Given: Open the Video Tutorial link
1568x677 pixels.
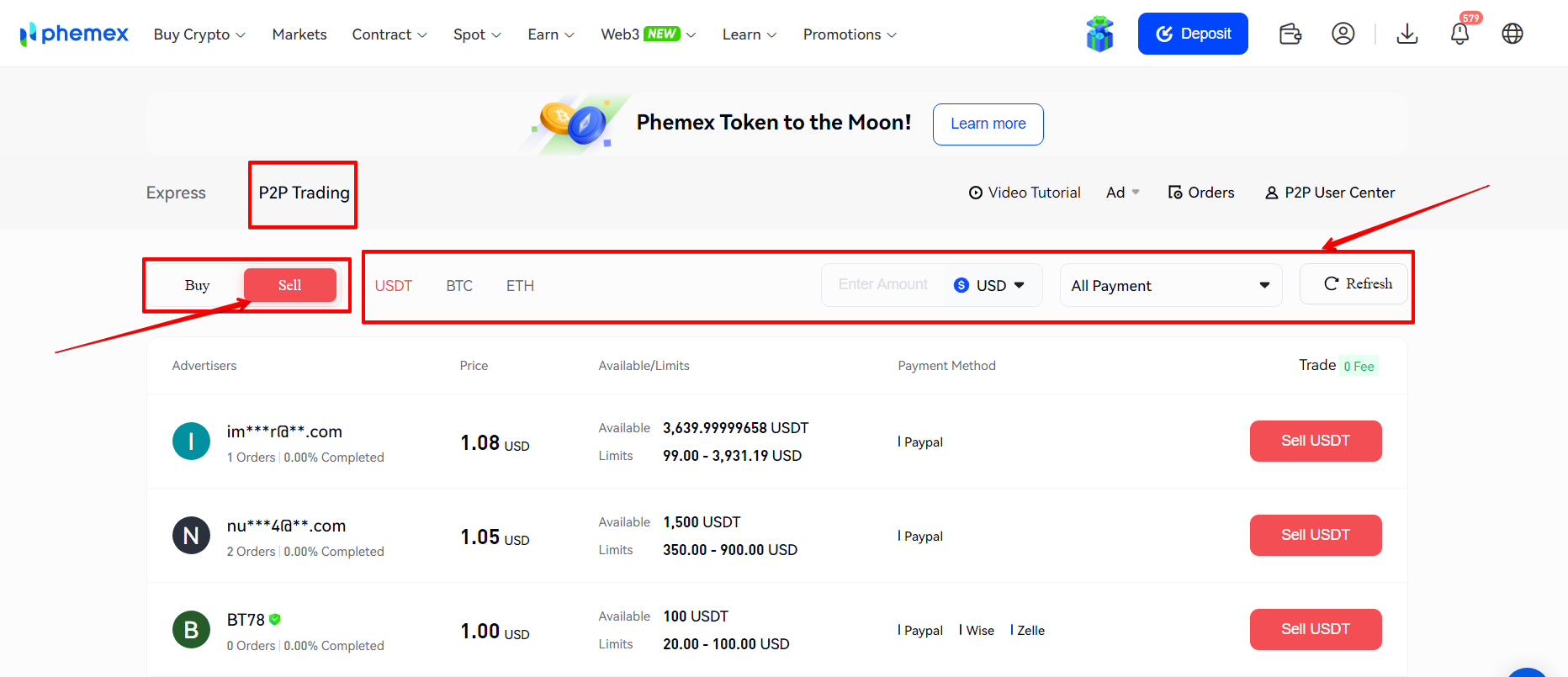Looking at the screenshot, I should click(x=1025, y=193).
